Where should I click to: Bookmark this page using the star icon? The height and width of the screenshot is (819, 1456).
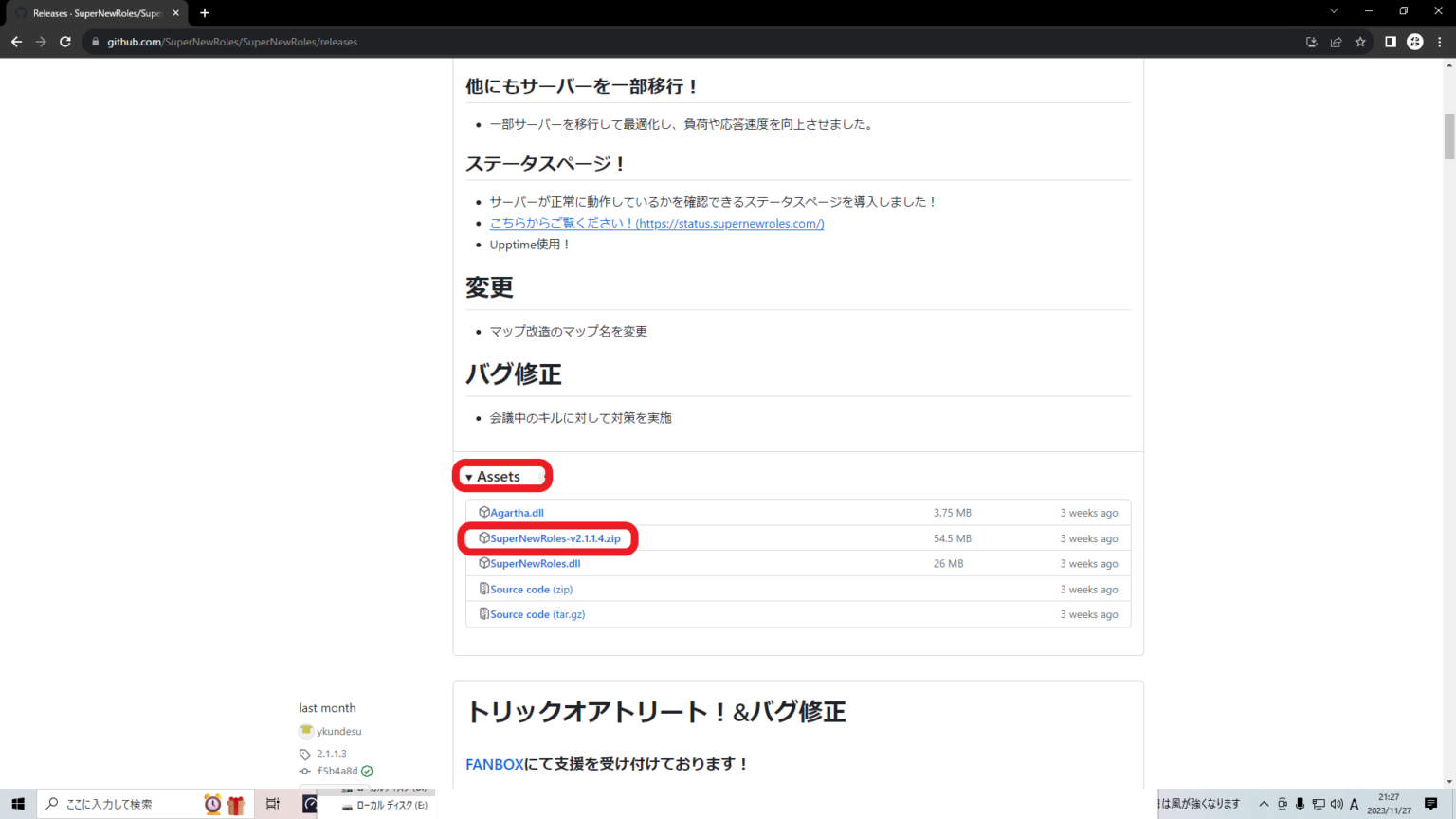1361,42
